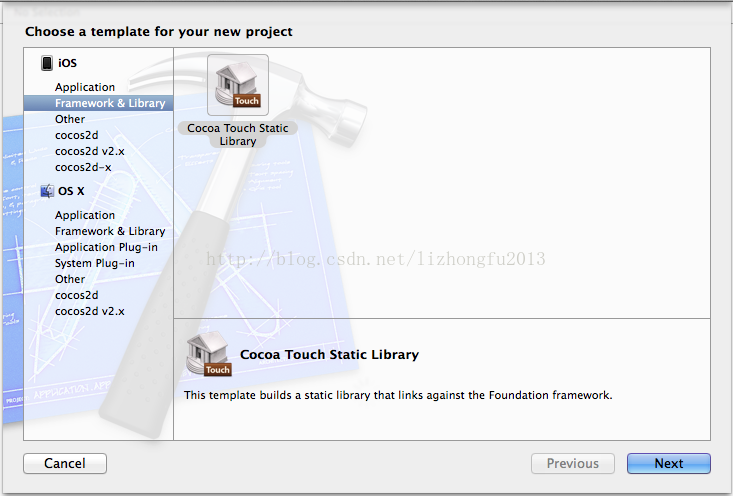Select cocos2d v2.x under iOS
This screenshot has height=496, width=733.
(x=89, y=151)
